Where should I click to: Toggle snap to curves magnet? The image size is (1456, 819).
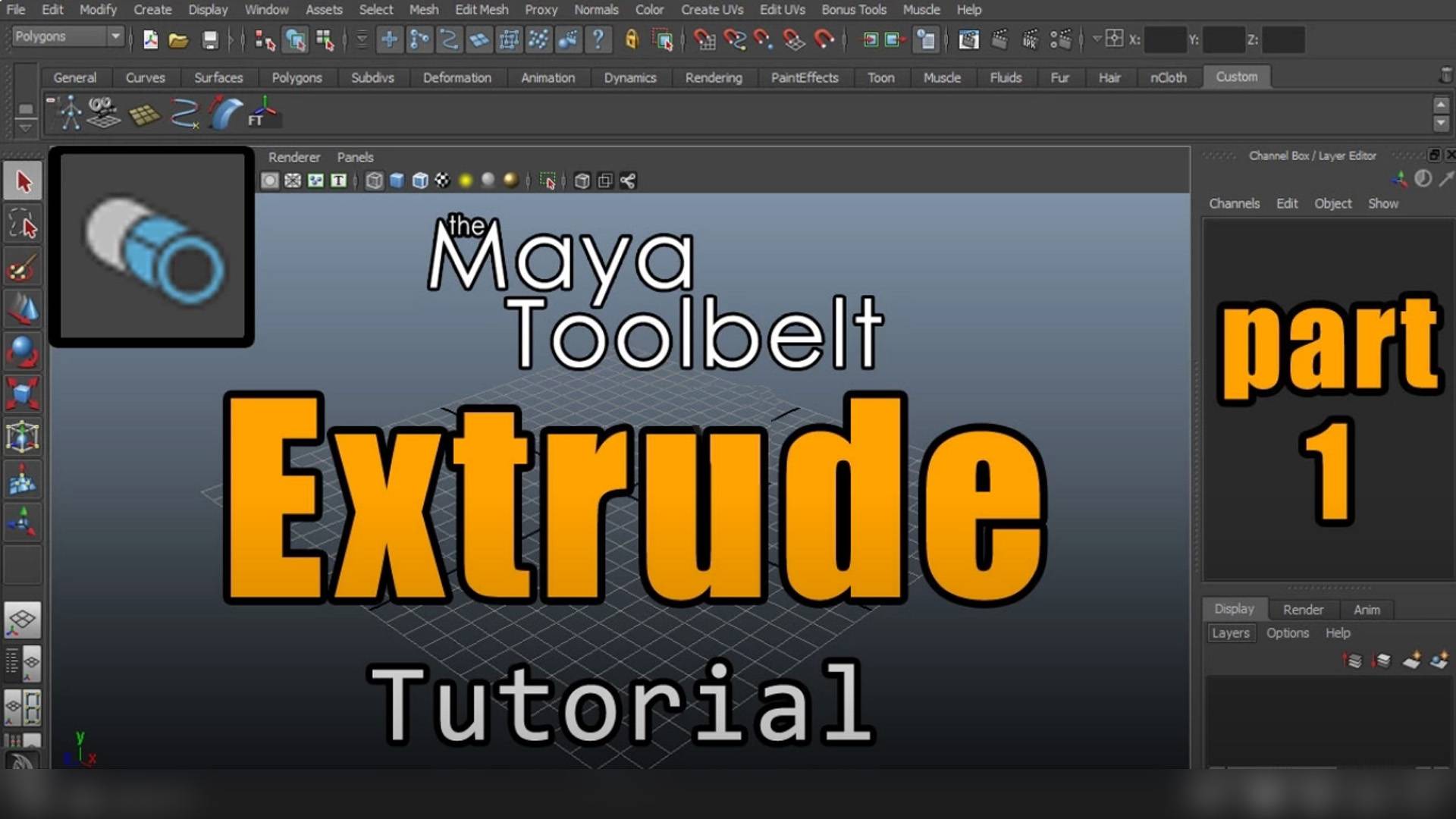point(734,39)
